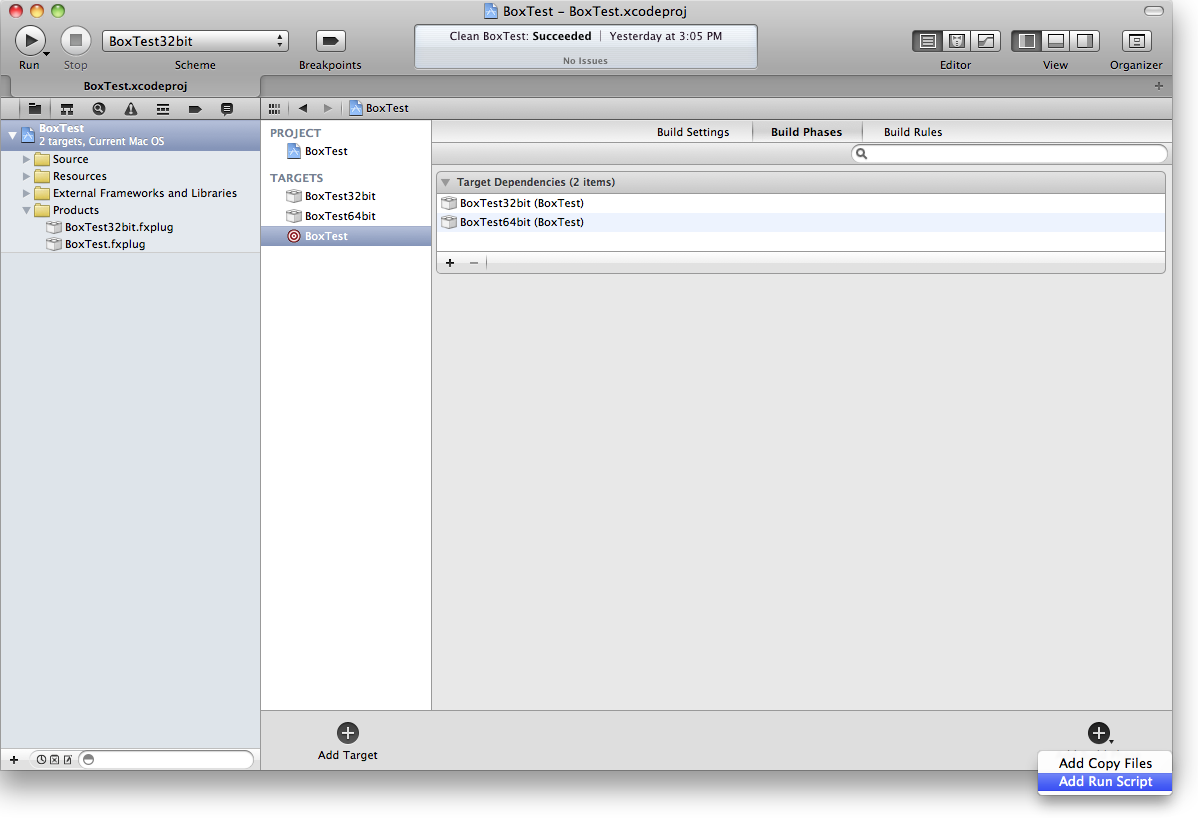The width and height of the screenshot is (1198, 830).
Task: Open the Issue navigator warning icon
Action: (130, 109)
